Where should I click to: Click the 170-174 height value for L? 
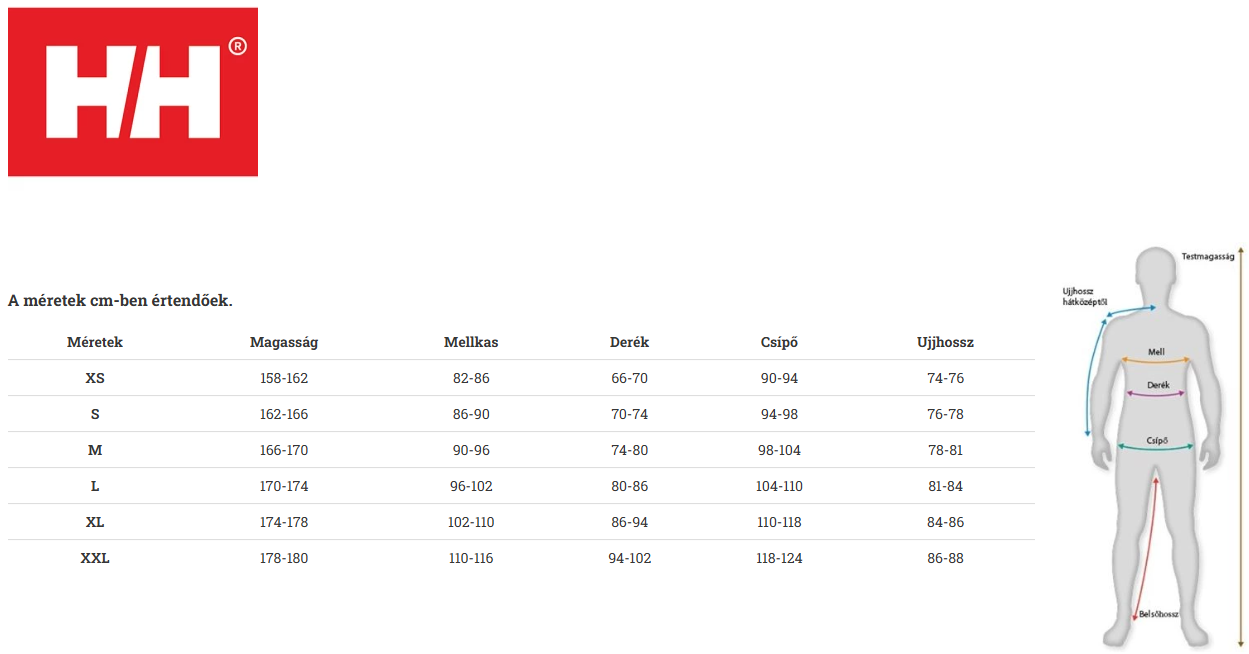(284, 486)
